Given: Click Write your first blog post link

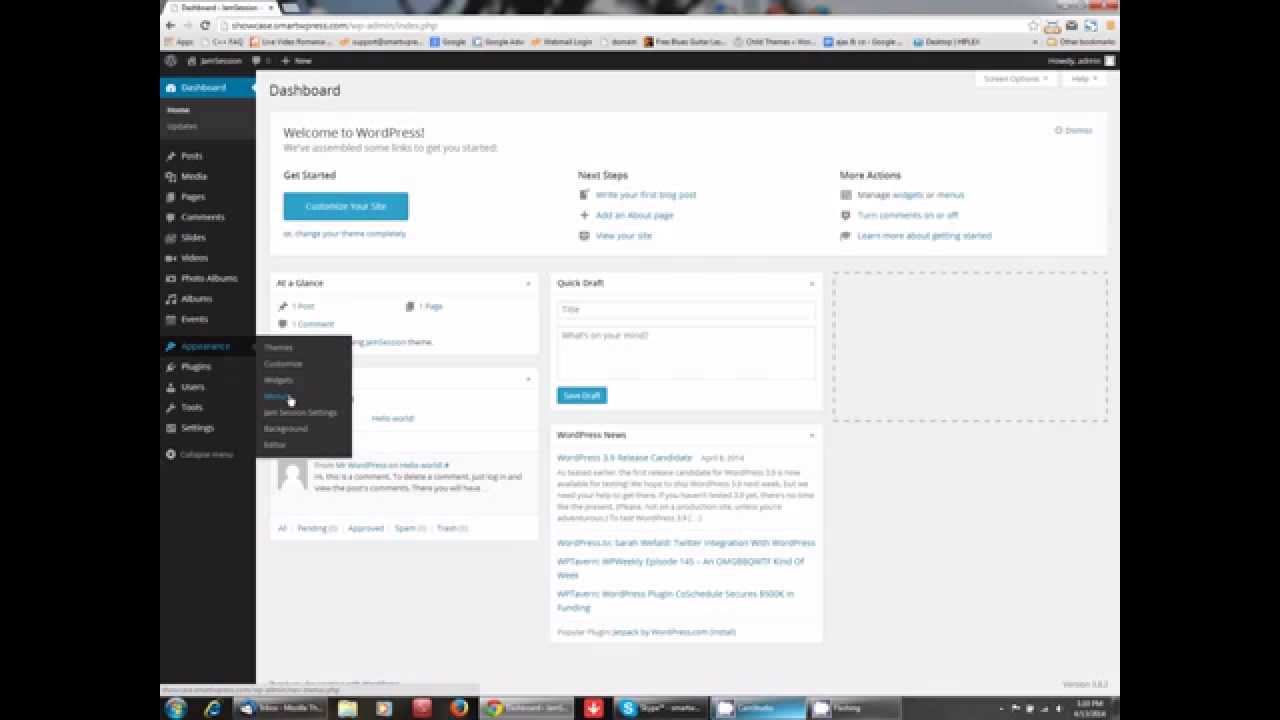Looking at the screenshot, I should pos(646,195).
